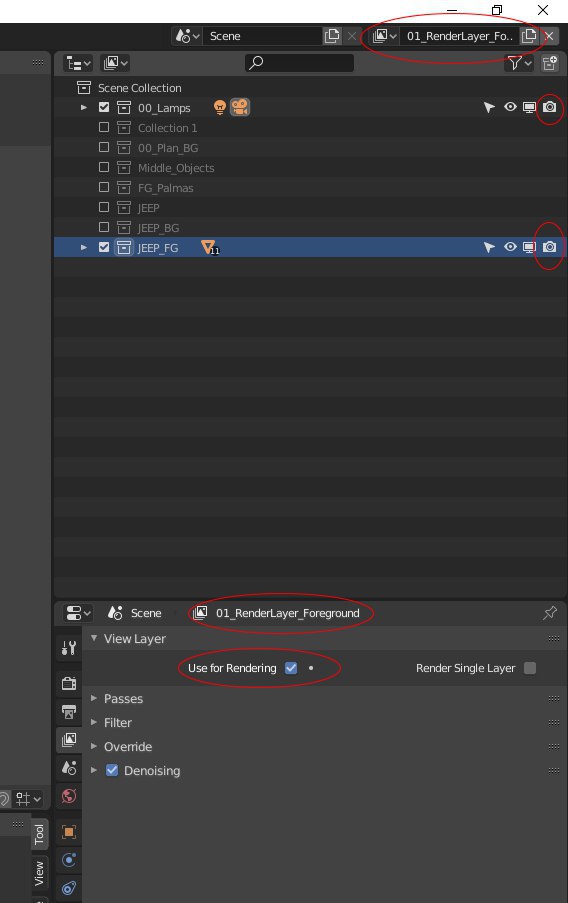Click the 01_RenderLayer_Fo.. view layer name field
568x903 pixels.
pos(459,36)
